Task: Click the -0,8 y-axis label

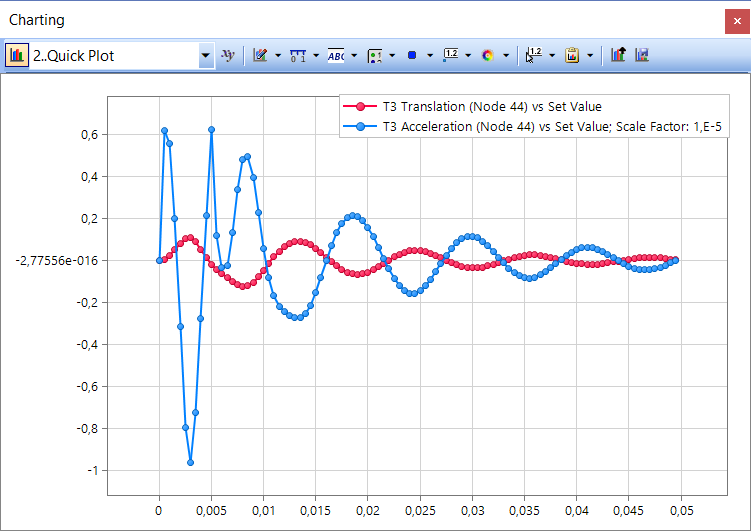Action: [x=87, y=429]
